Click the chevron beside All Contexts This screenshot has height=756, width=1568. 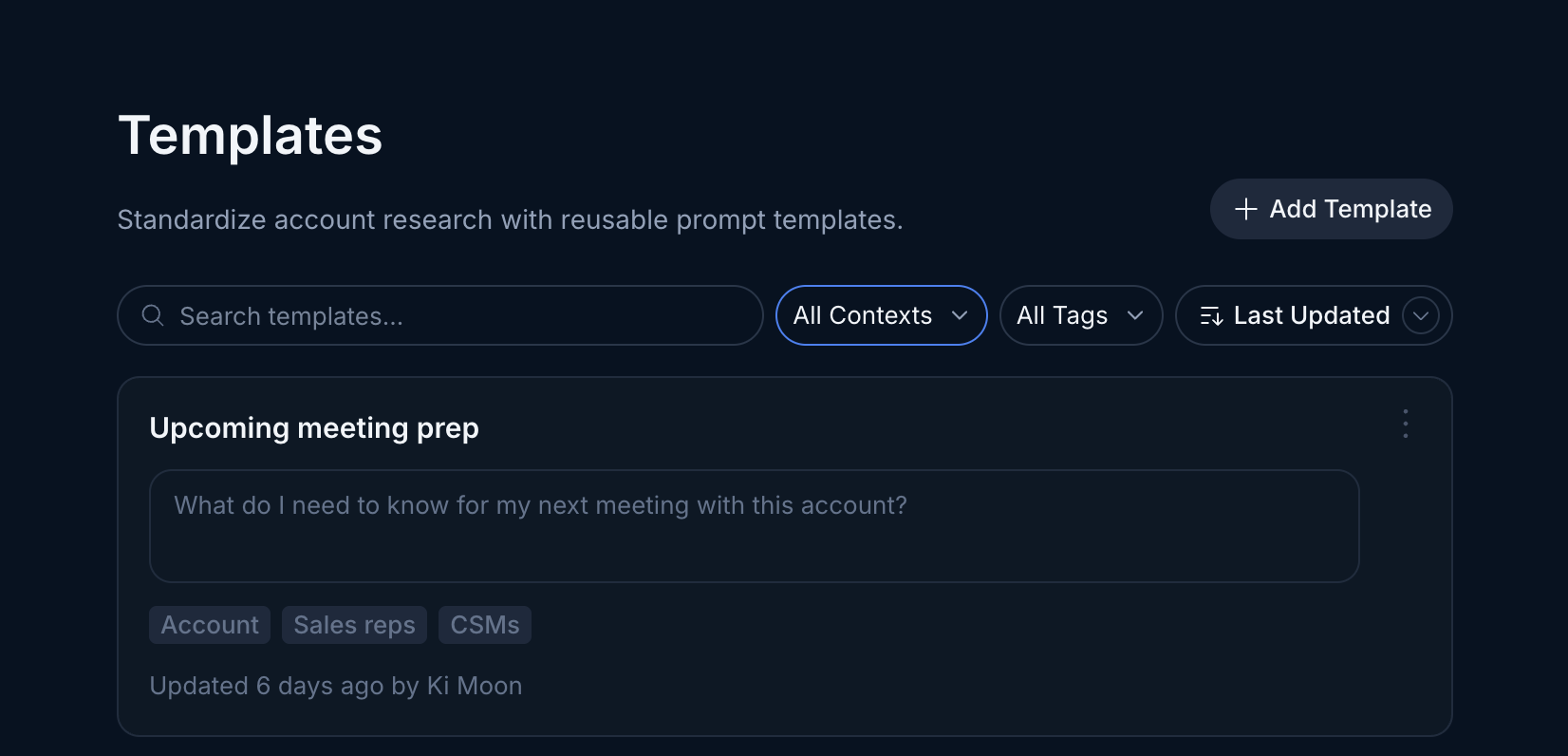tap(960, 315)
